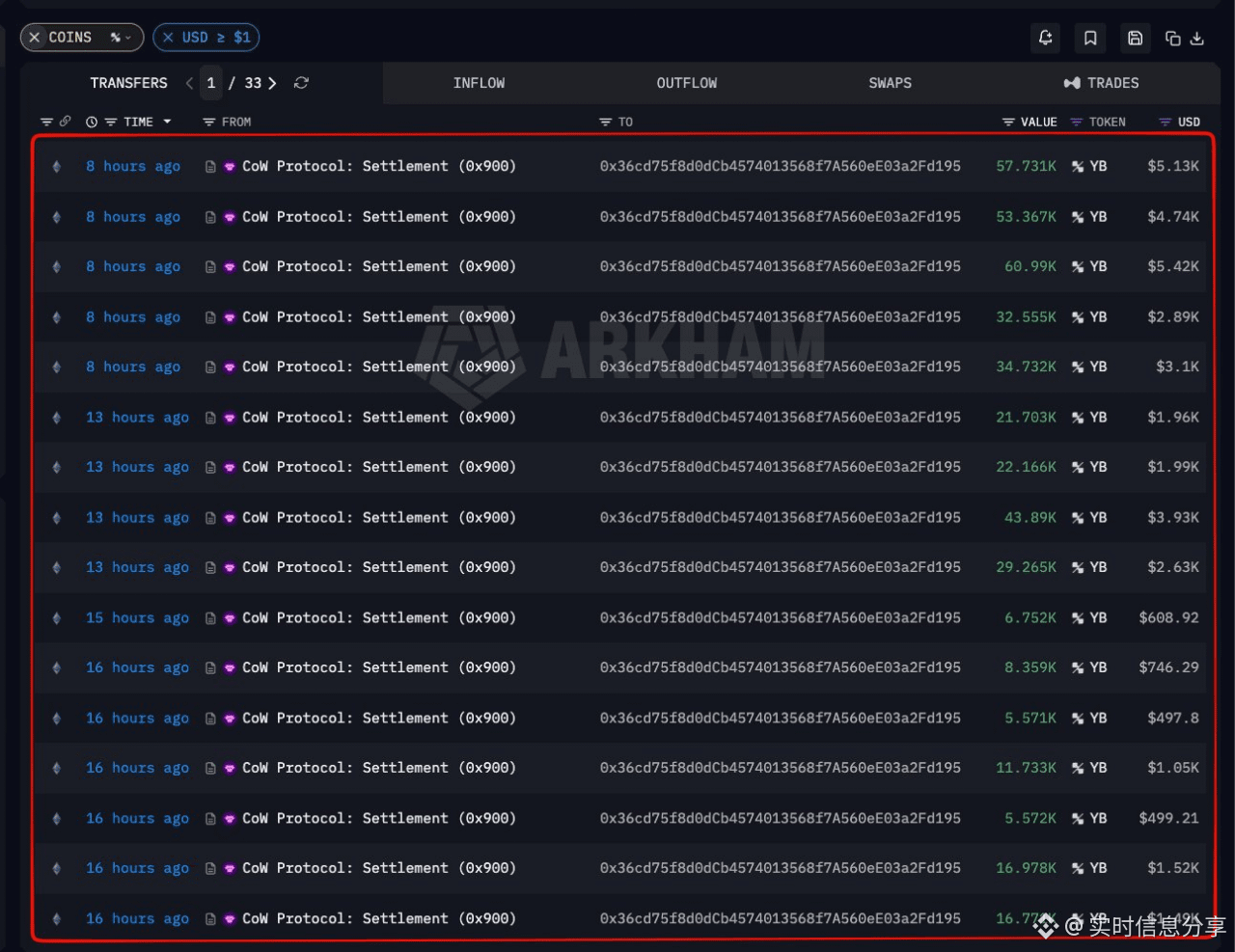Click the contract icon in the 53.367K row

tap(210, 217)
